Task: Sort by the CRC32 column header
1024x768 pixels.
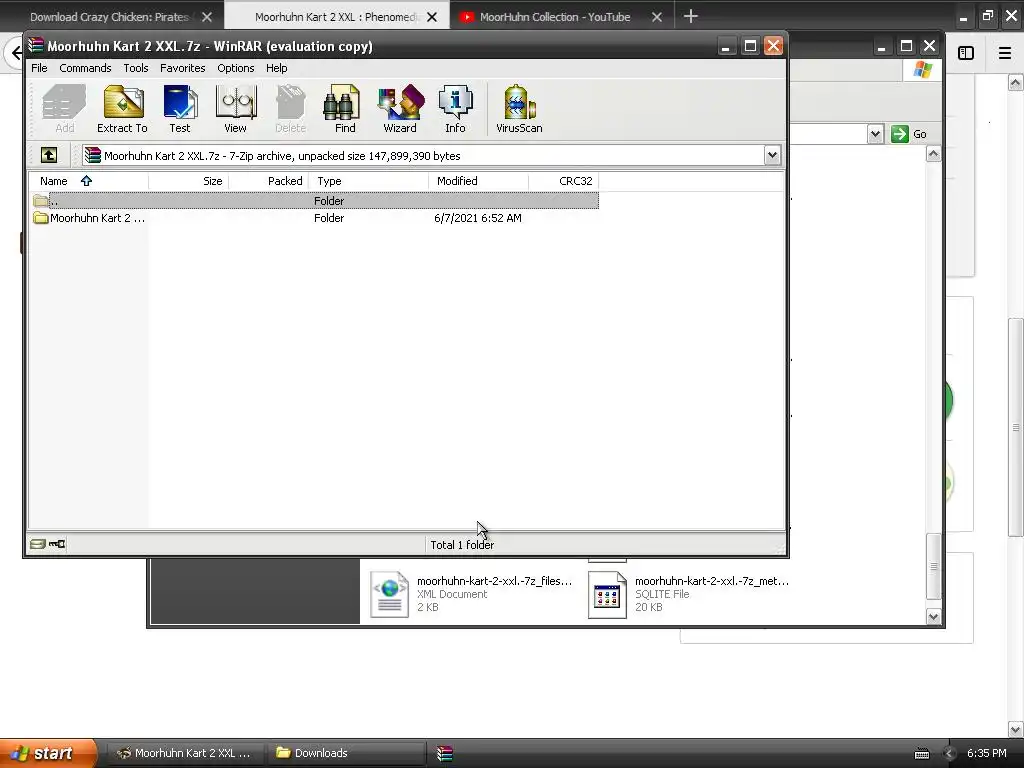Action: pos(564,181)
